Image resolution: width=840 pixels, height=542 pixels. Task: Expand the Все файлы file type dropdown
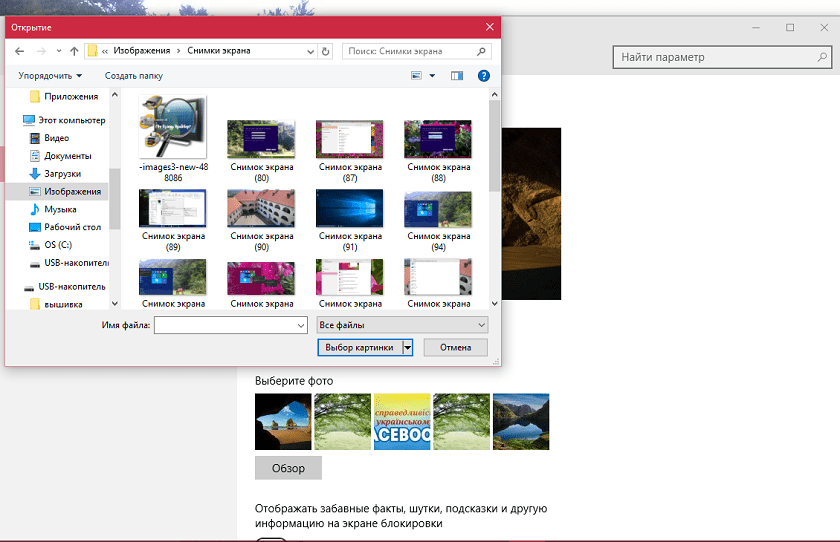click(401, 325)
